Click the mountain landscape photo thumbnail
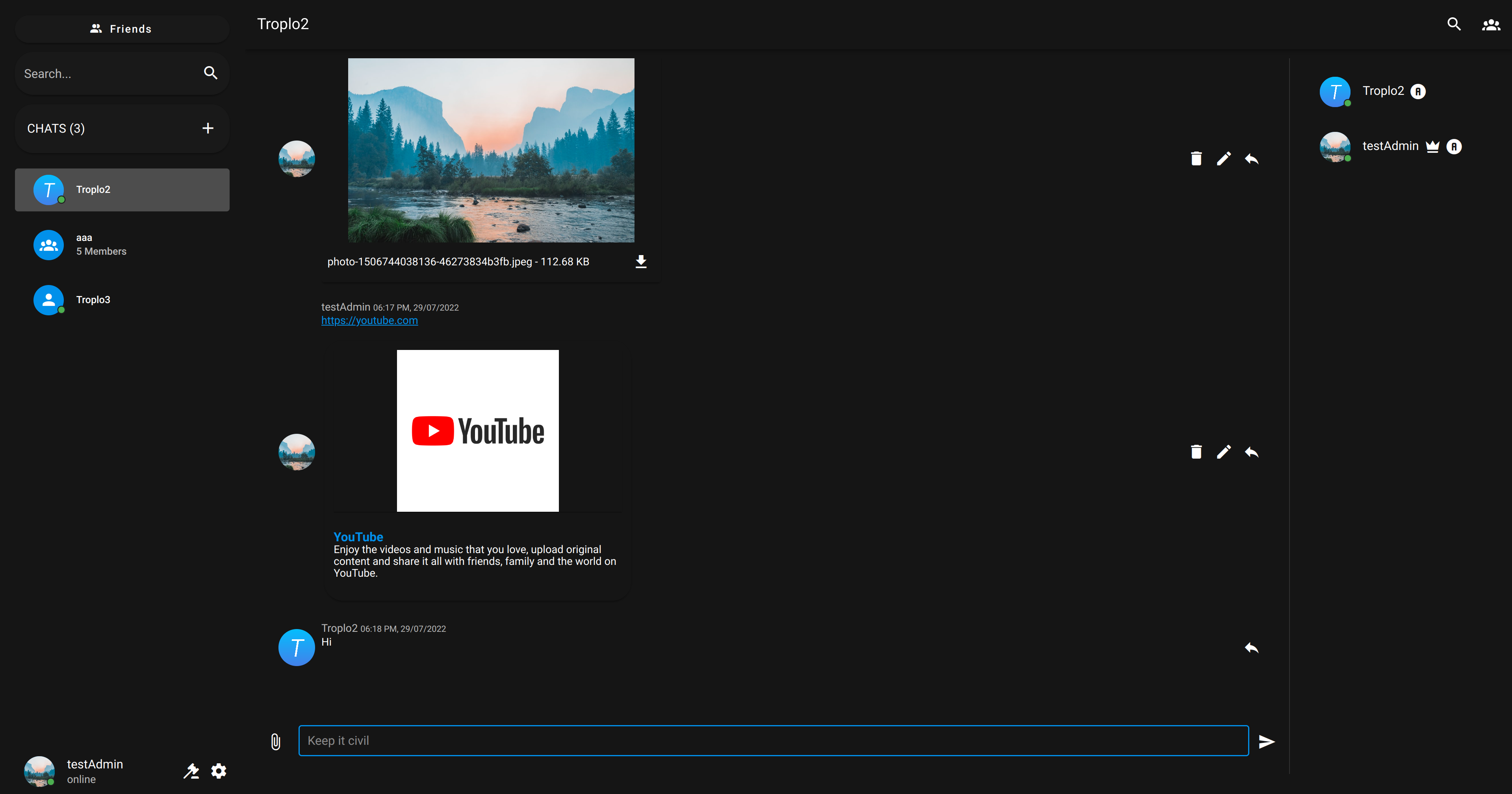The image size is (1512, 794). pyautogui.click(x=491, y=150)
